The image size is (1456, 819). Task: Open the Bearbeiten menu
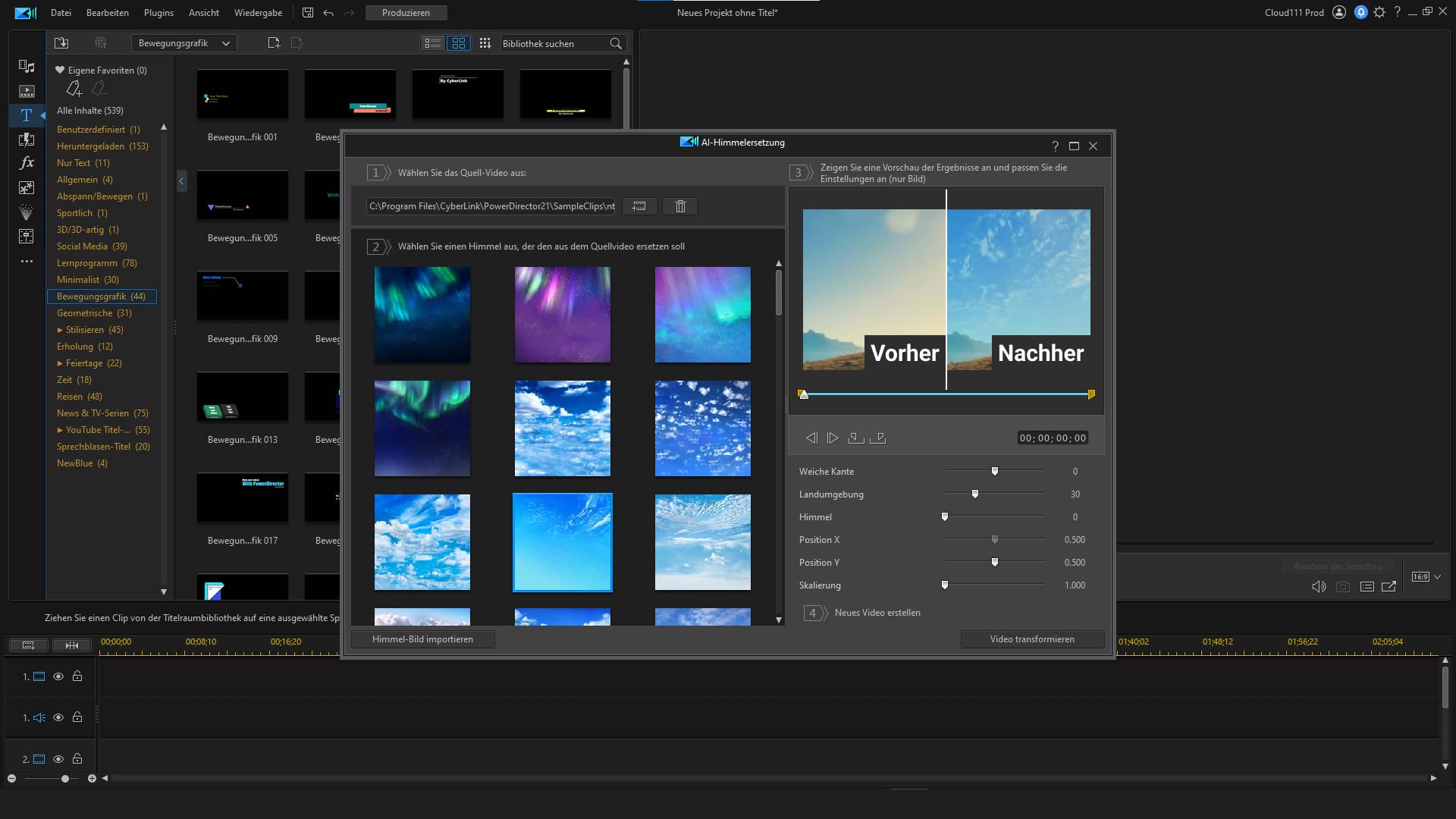click(108, 13)
